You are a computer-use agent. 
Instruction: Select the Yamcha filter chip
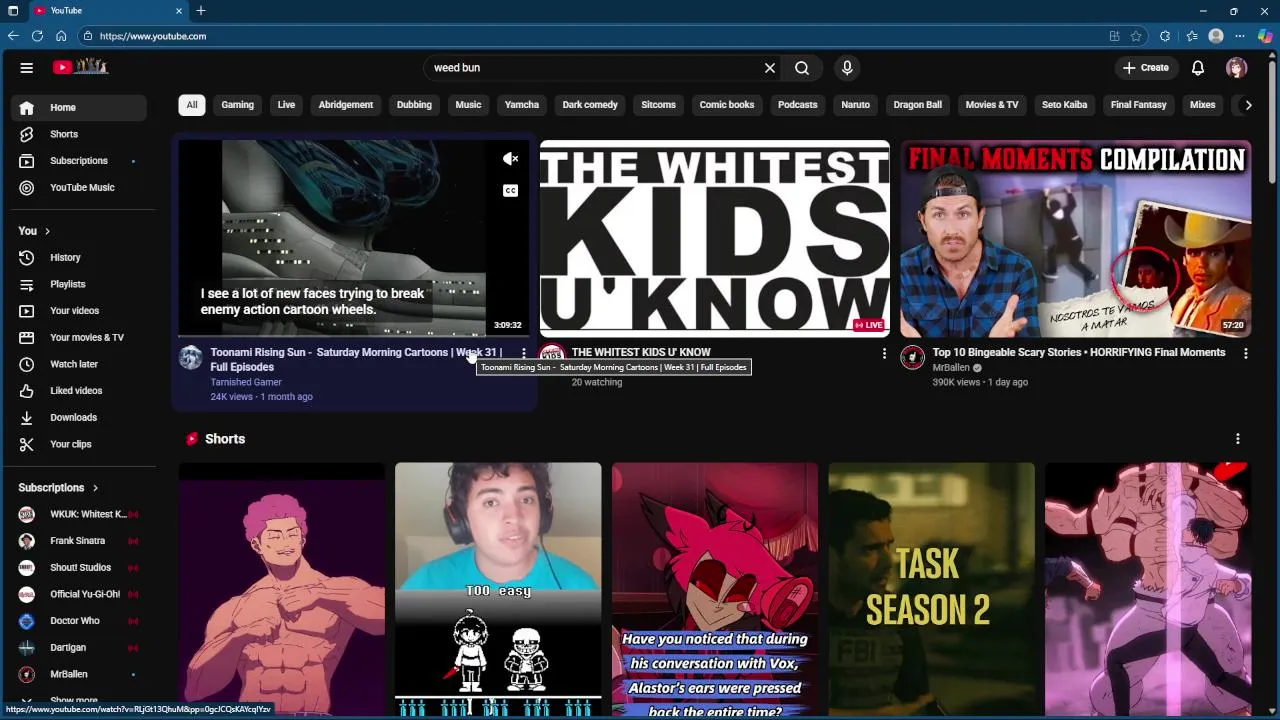pos(522,105)
